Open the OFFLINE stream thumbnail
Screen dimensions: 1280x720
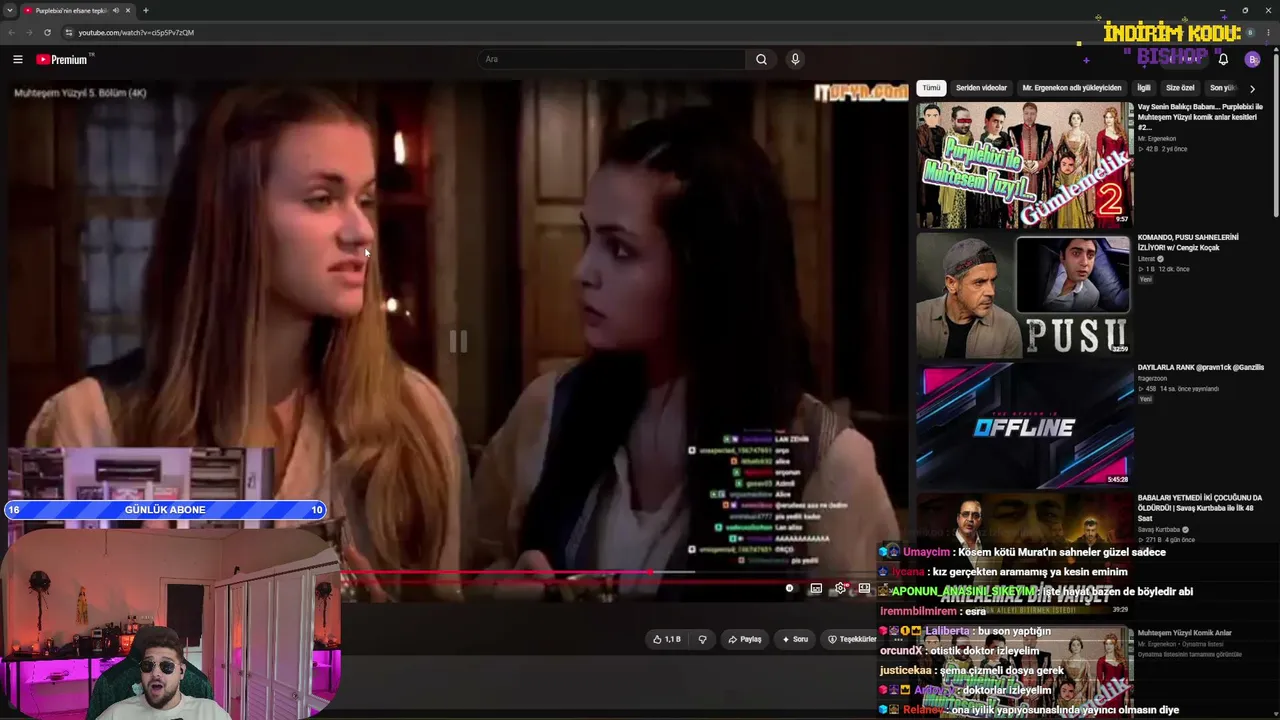pos(1024,425)
